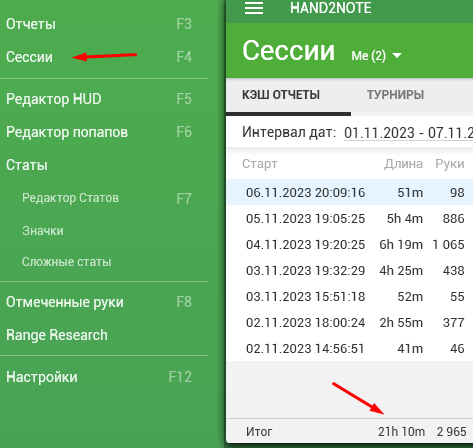Open Настройки menu item

pyautogui.click(x=42, y=377)
